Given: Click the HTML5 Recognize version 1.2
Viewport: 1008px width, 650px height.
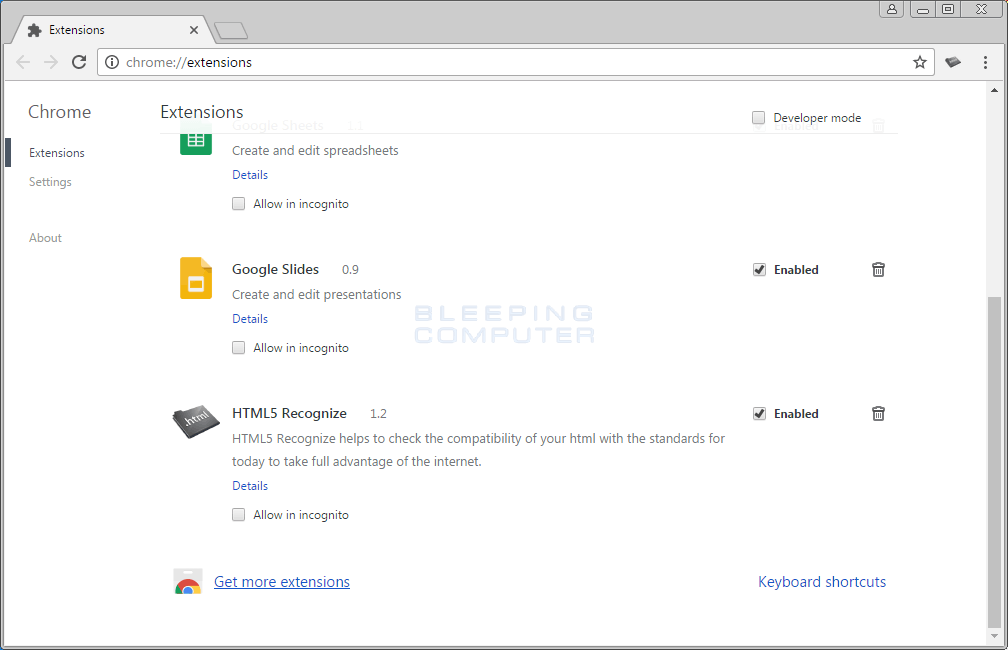Looking at the screenshot, I should [378, 414].
